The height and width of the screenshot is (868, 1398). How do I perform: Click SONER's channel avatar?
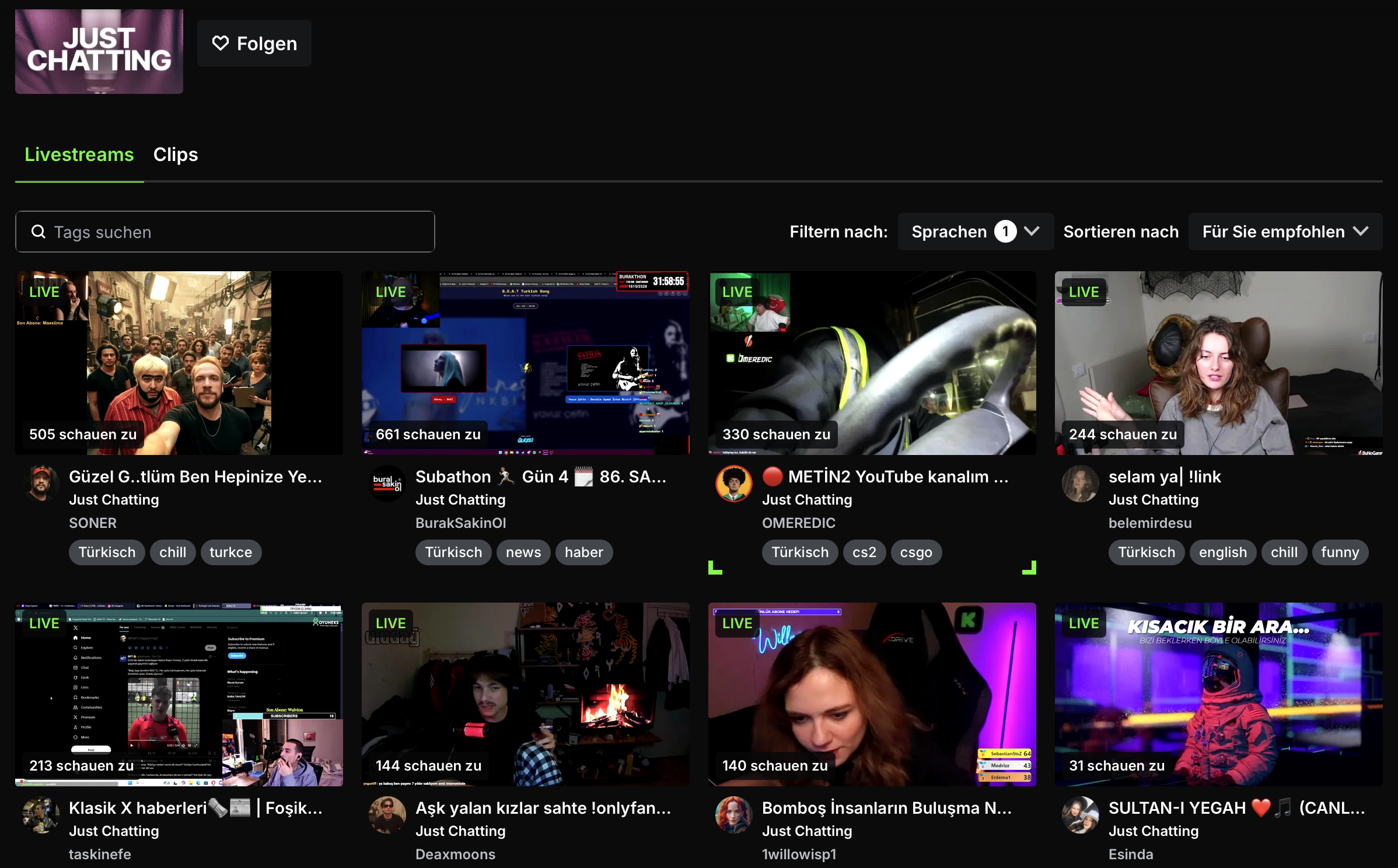click(41, 484)
